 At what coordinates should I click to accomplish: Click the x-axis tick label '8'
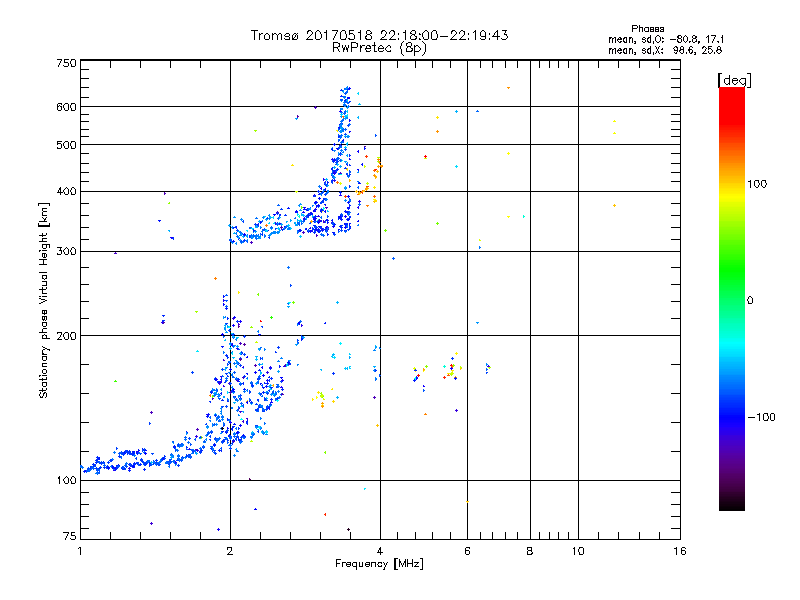click(530, 551)
